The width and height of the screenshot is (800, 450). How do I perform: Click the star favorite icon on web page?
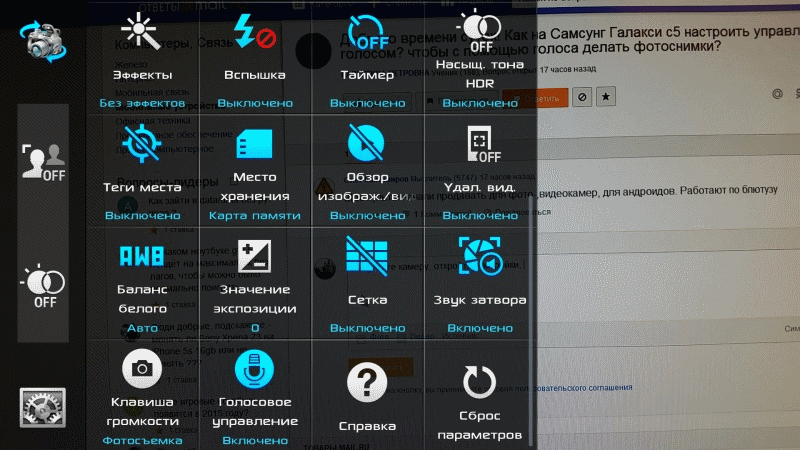606,96
